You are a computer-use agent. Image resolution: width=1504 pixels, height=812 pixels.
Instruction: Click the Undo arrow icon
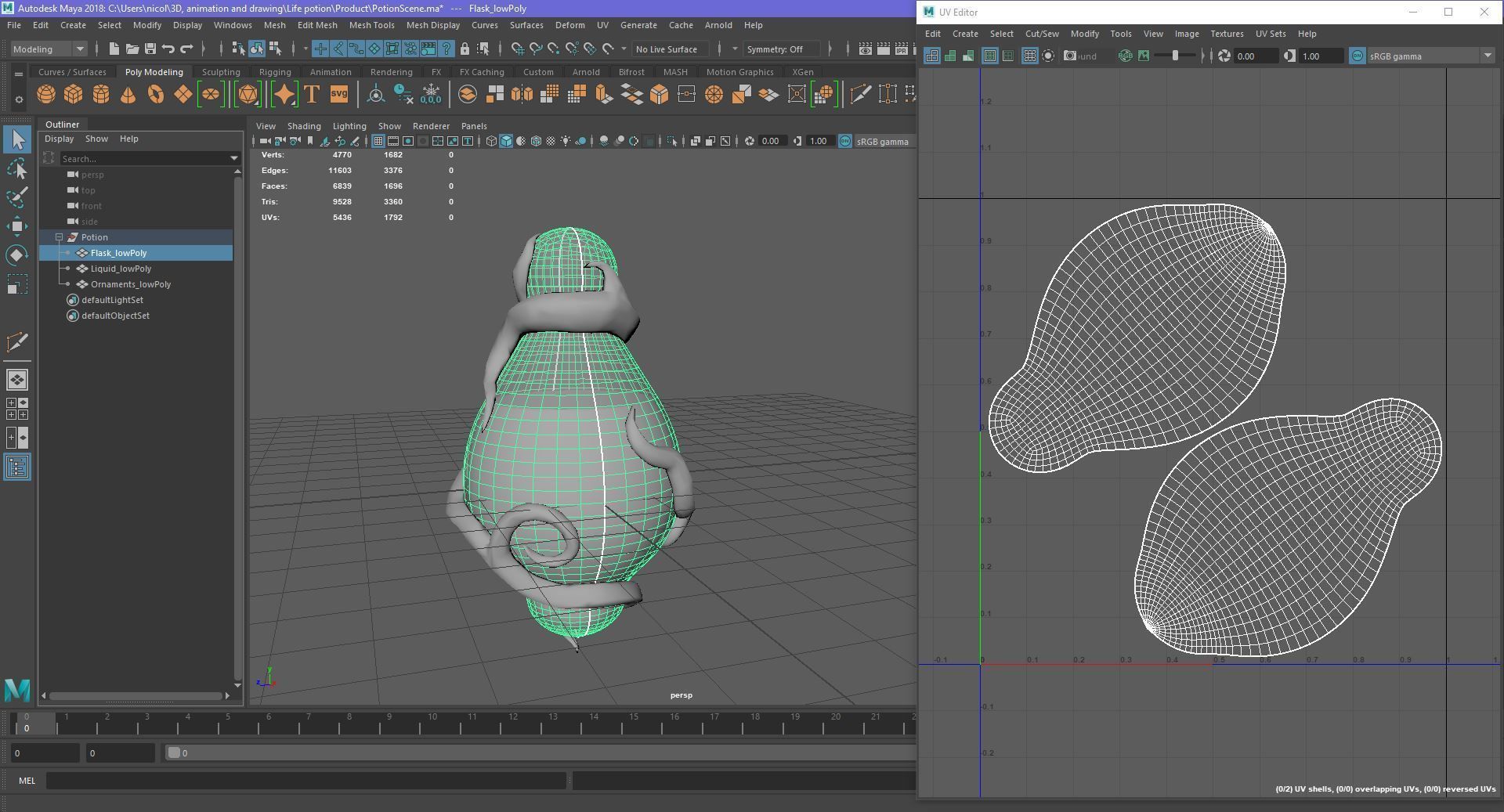168,49
